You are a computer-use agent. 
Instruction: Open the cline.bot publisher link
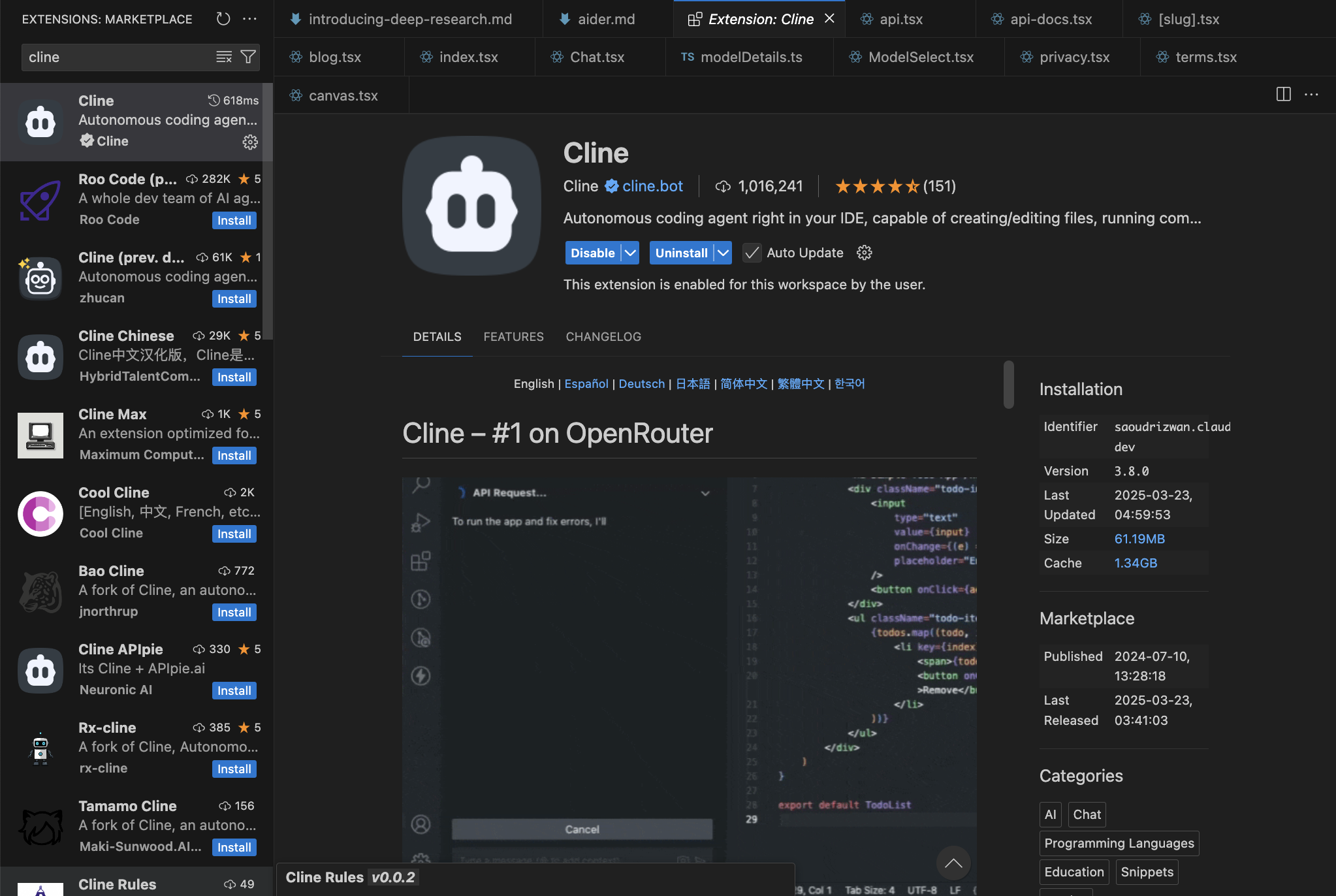(x=652, y=187)
